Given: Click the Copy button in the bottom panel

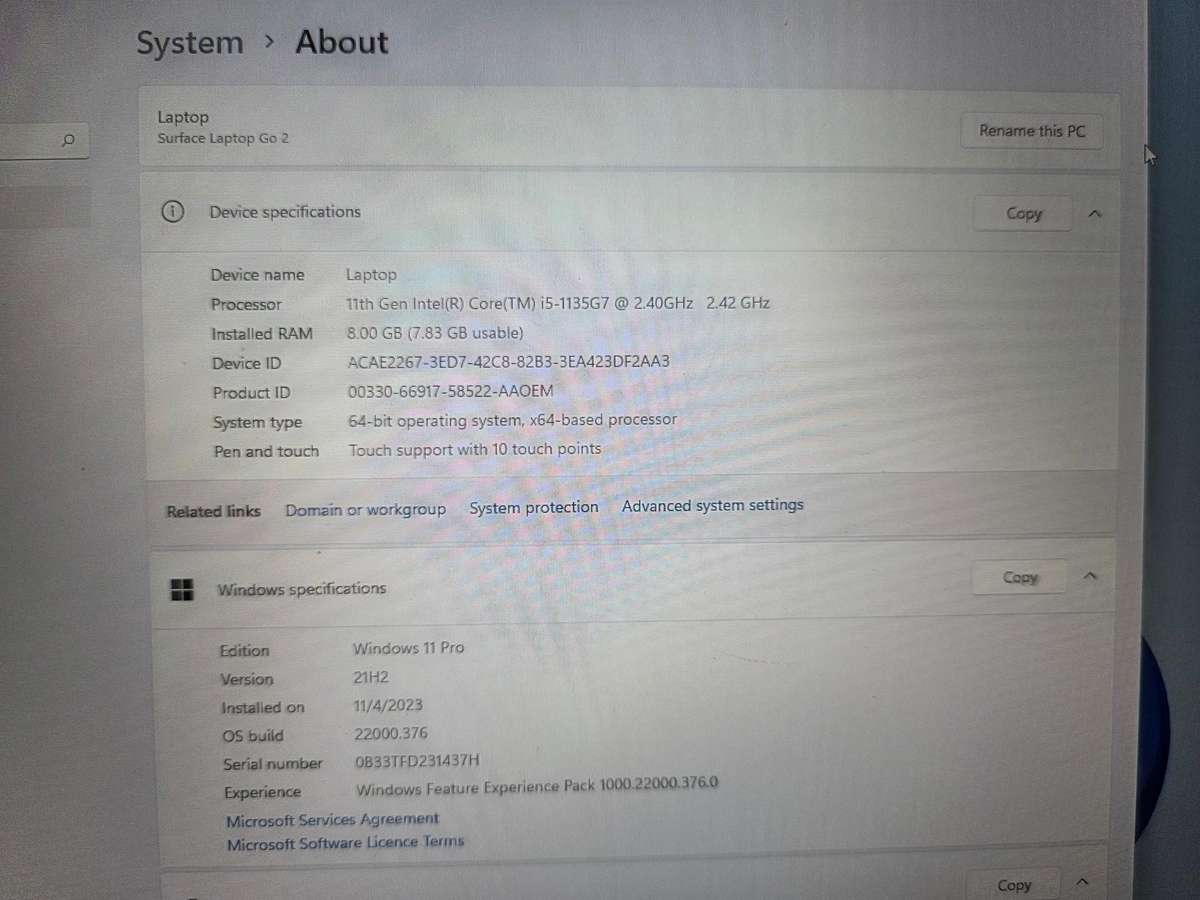Looking at the screenshot, I should pyautogui.click(x=1013, y=884).
